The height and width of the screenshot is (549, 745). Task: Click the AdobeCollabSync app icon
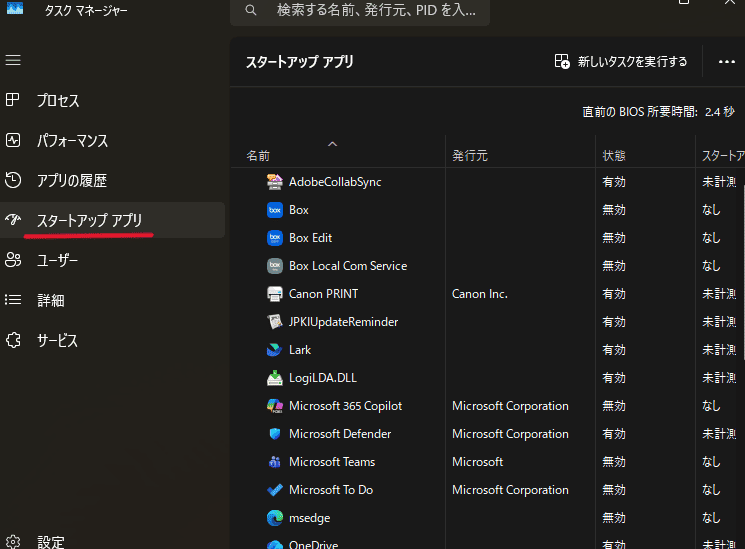pyautogui.click(x=275, y=182)
